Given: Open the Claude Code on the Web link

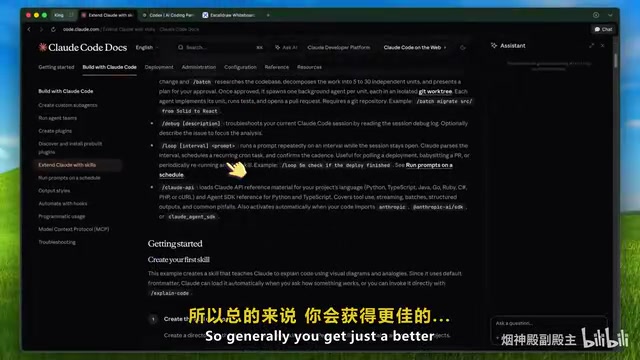Looking at the screenshot, I should pos(415,47).
